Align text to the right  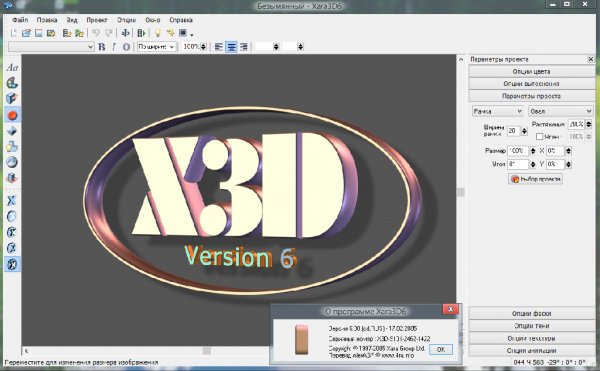(x=244, y=47)
